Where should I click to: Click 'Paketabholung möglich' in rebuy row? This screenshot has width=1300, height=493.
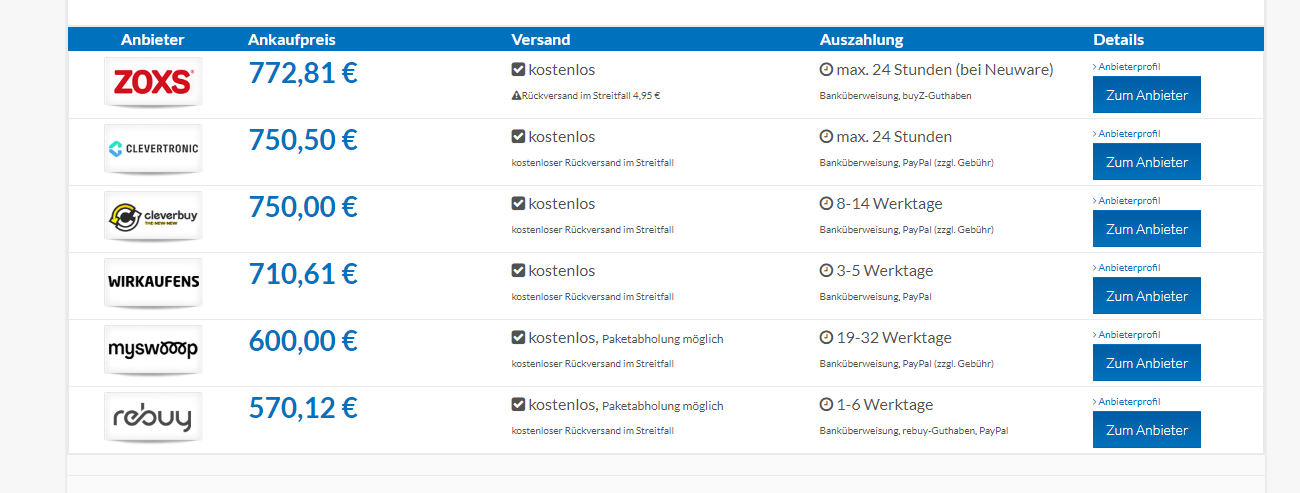(663, 406)
